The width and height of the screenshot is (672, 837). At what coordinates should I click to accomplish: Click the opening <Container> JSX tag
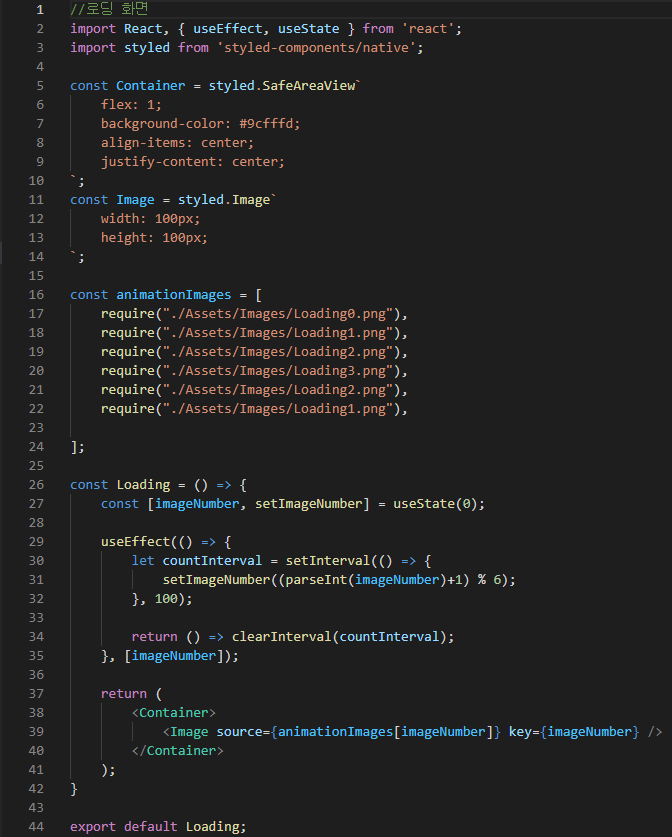coord(174,713)
